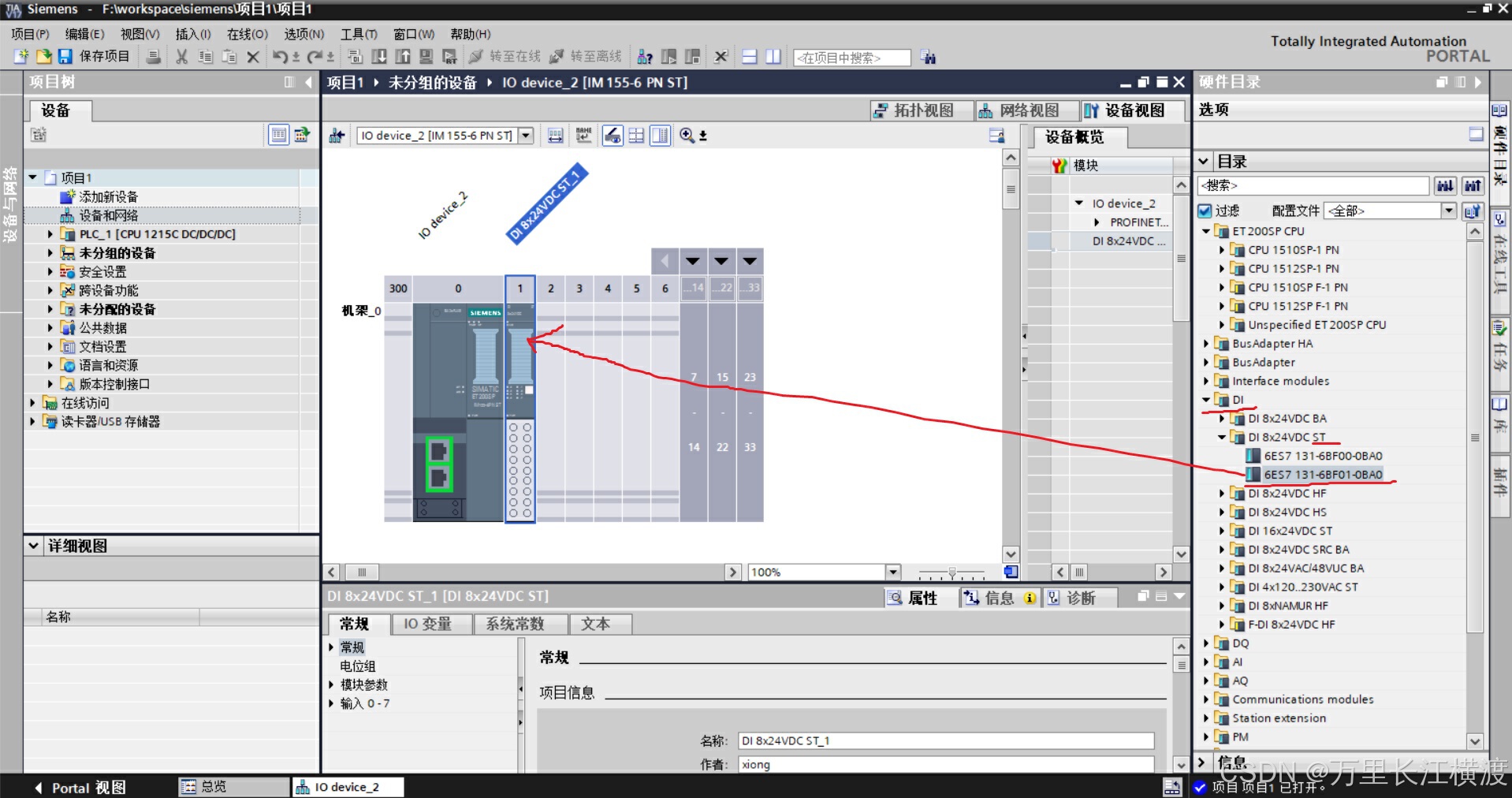
Task: Click the project tree details view icon
Action: point(279,135)
